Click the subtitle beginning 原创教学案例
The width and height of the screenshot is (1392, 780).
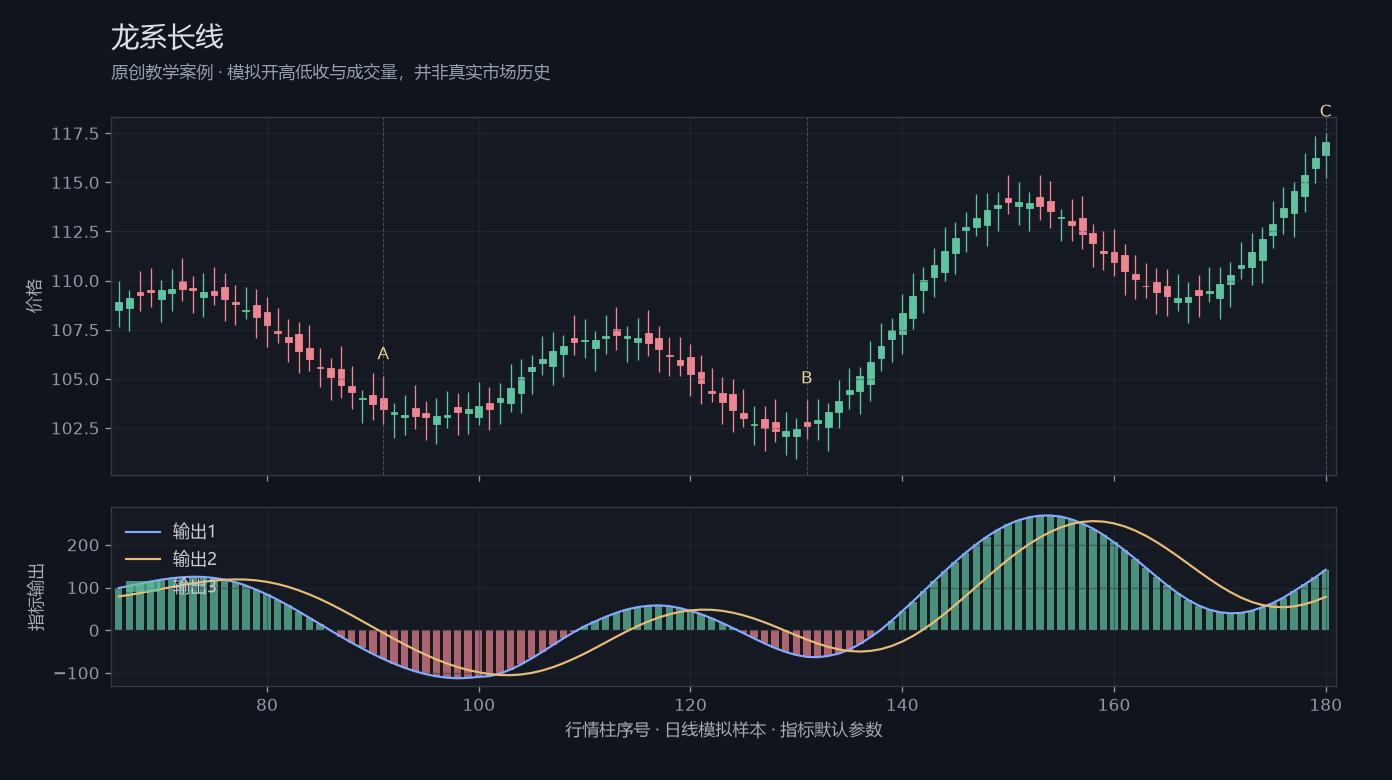coord(331,73)
